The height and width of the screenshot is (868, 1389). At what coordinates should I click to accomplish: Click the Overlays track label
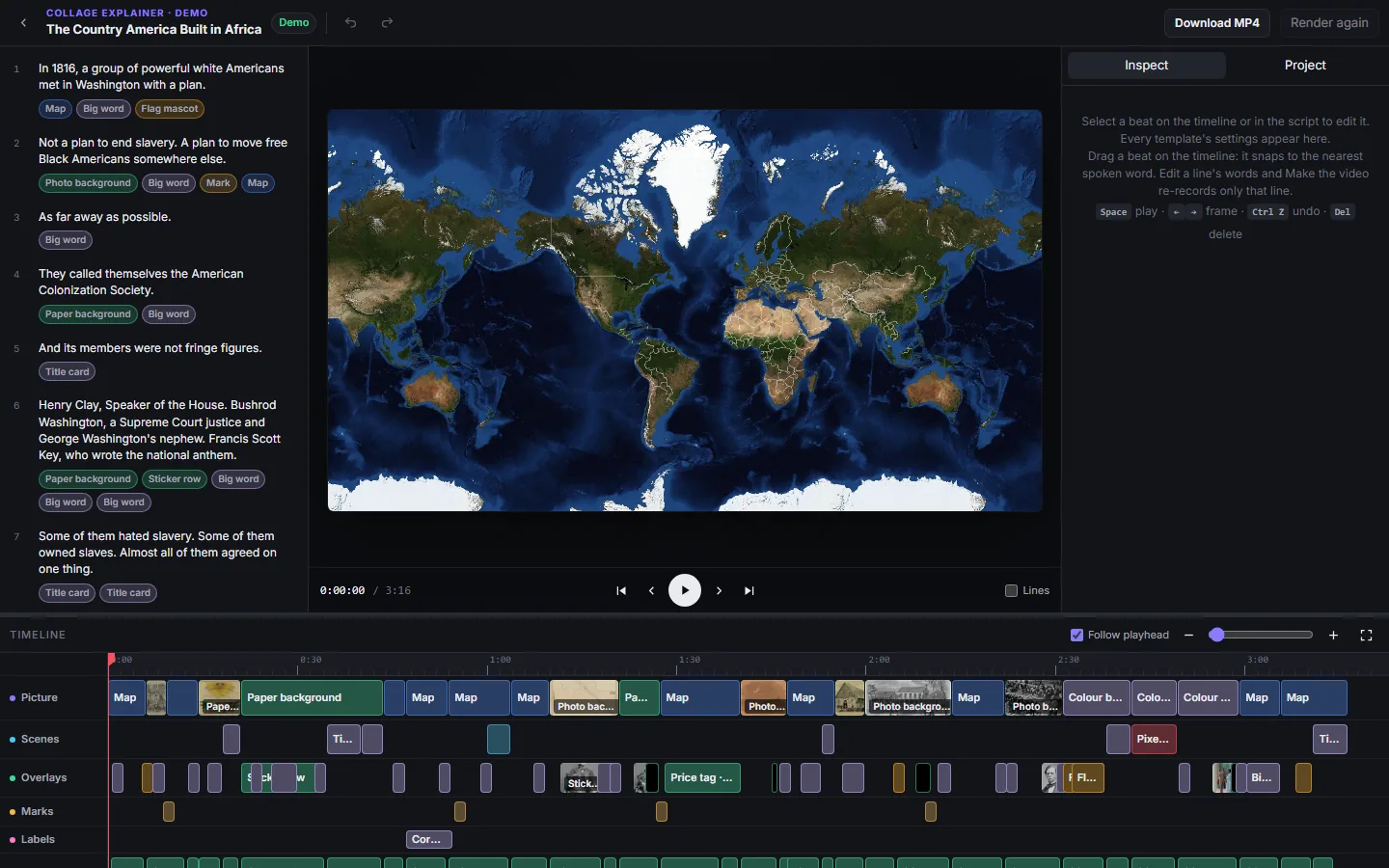pos(43,777)
